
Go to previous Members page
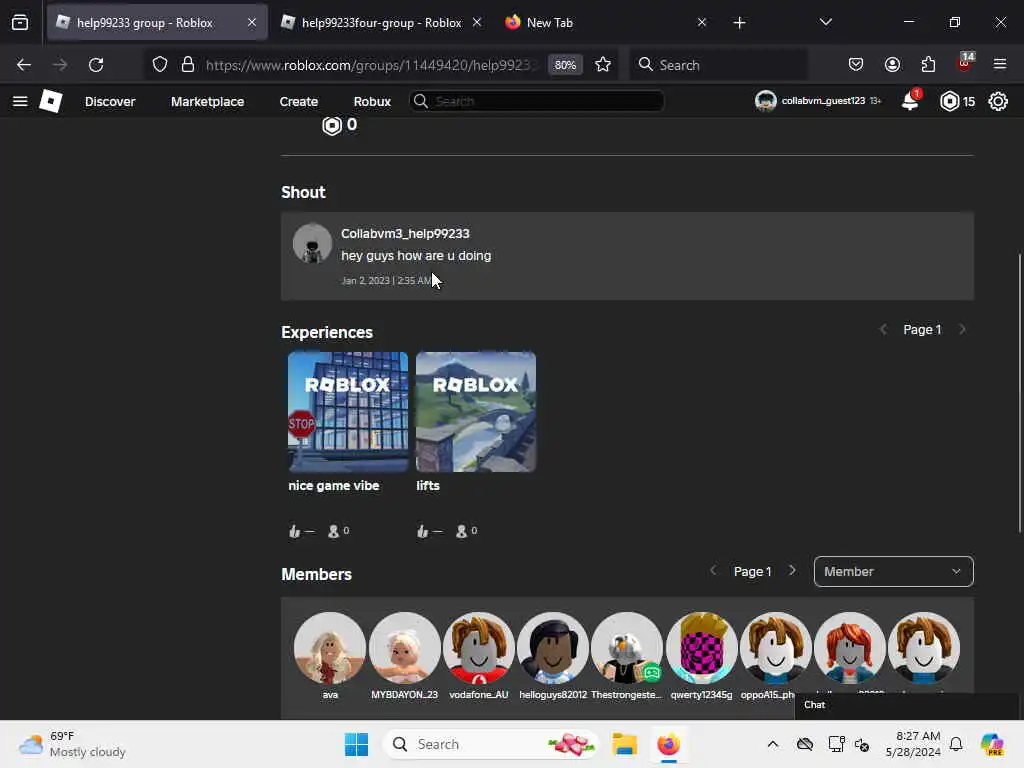coord(713,571)
